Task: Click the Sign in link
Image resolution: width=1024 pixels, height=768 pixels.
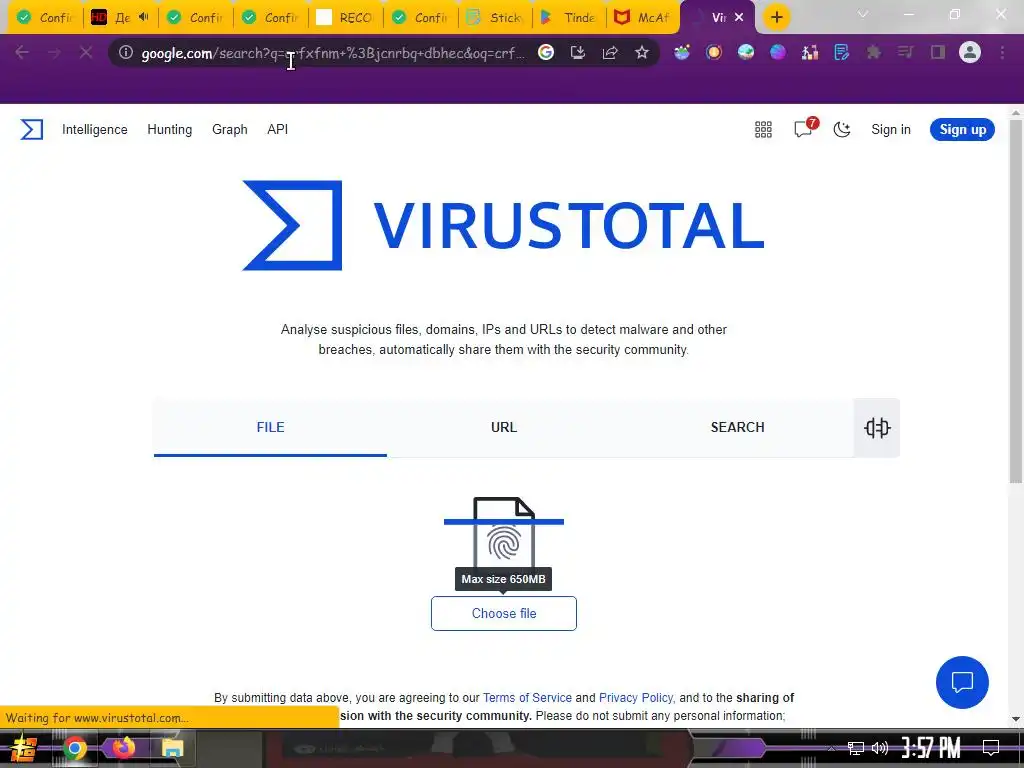Action: (x=891, y=129)
